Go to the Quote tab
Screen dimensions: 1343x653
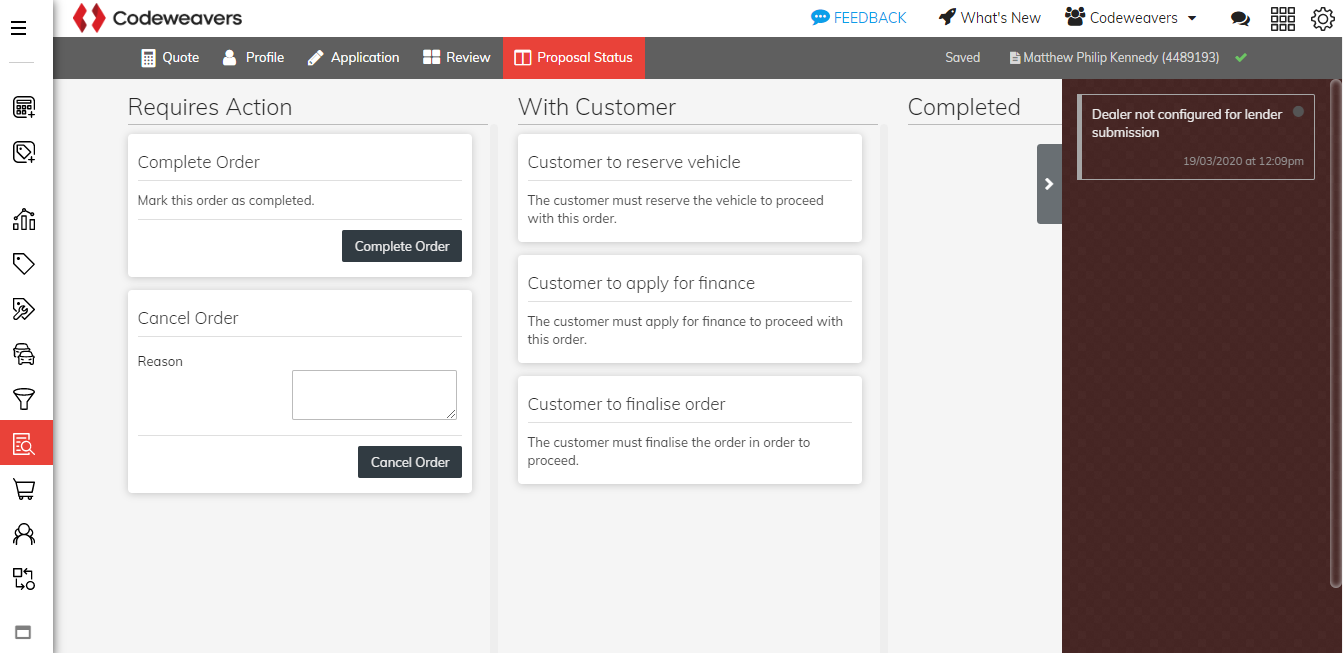(x=170, y=58)
